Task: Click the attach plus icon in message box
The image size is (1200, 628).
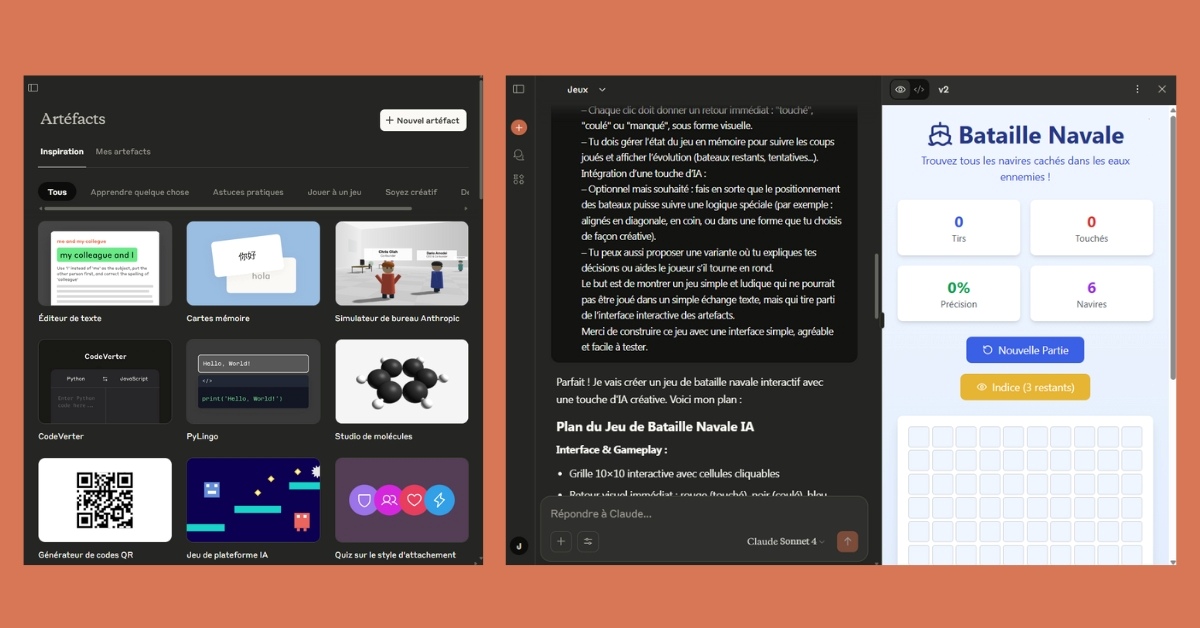Action: pos(561,541)
